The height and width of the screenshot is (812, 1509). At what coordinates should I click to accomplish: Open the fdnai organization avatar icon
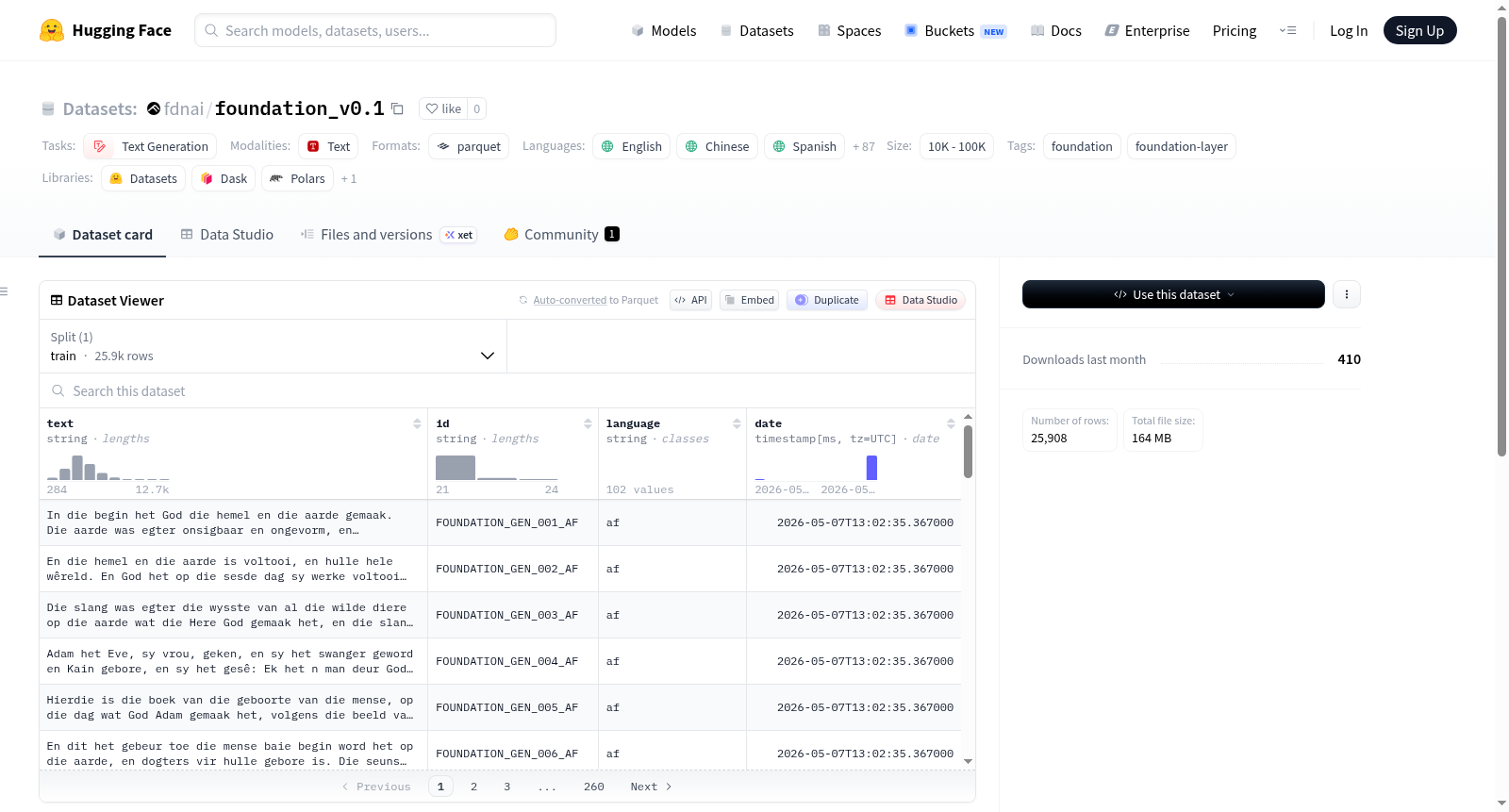tap(154, 108)
